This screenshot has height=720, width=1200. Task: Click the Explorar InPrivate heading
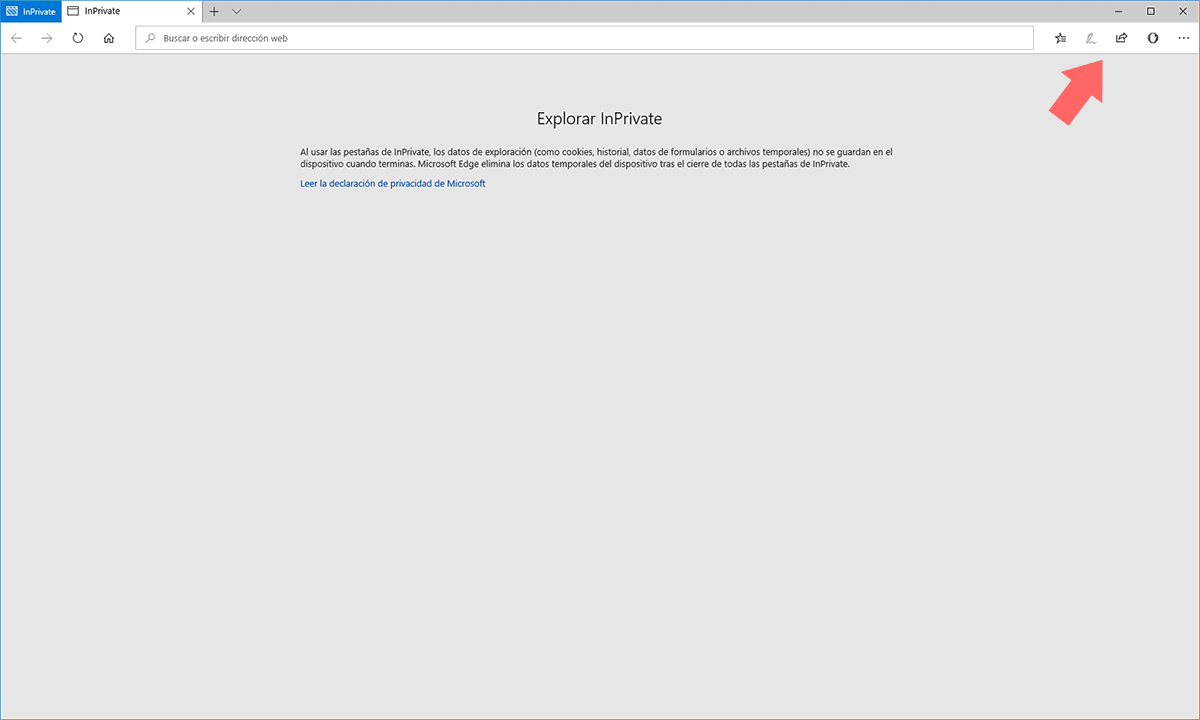599,118
